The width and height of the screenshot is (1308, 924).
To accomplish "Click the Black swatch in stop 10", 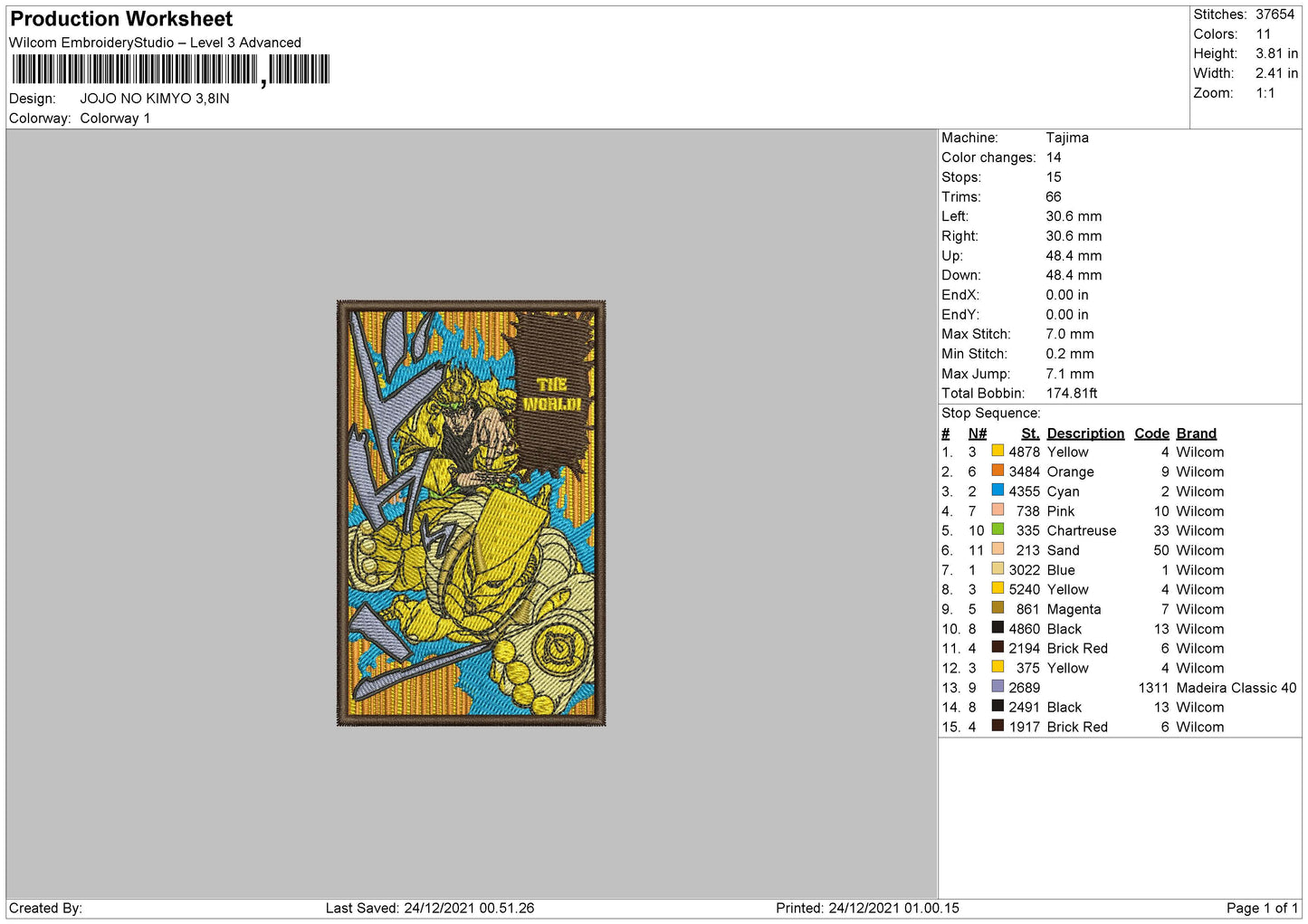I will coord(998,628).
